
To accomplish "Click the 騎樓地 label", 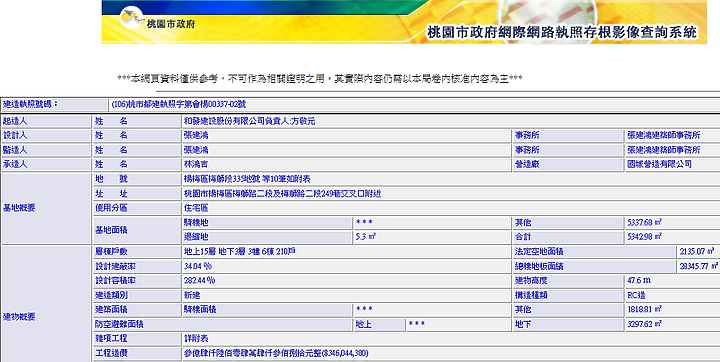I will [x=196, y=222].
